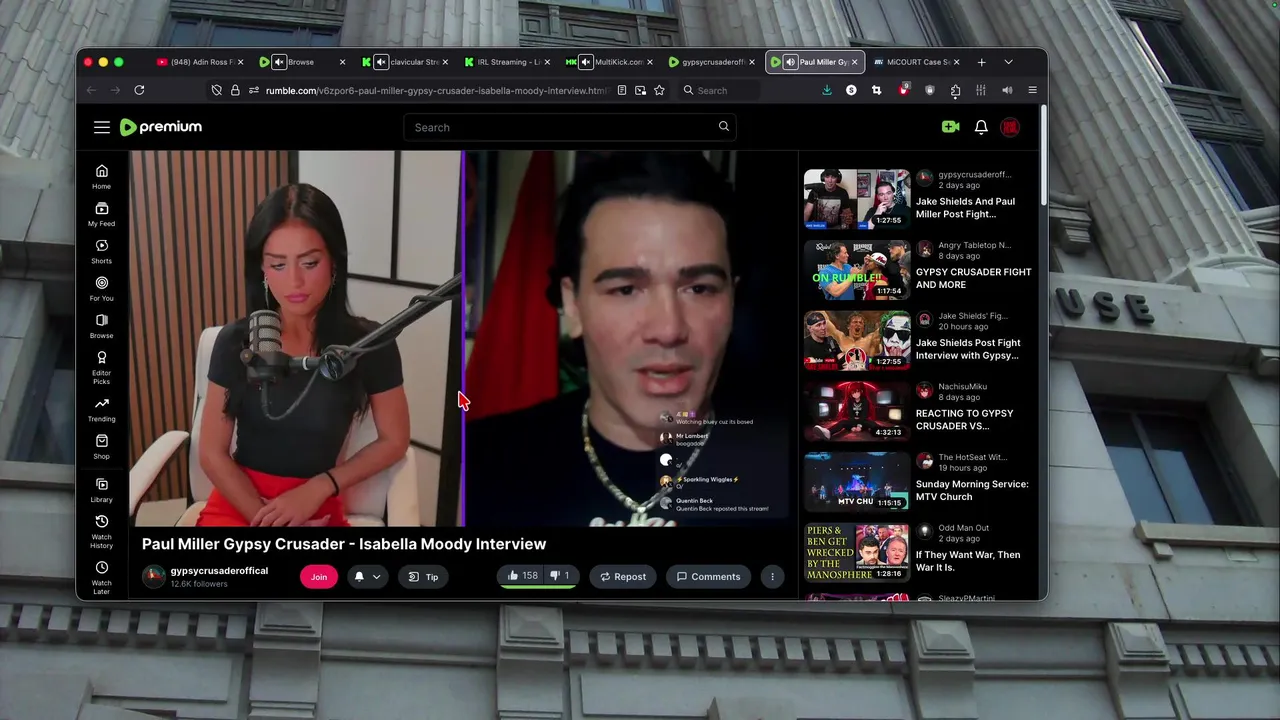Open the gypsycrusaderoffical channel avatar

(x=154, y=577)
